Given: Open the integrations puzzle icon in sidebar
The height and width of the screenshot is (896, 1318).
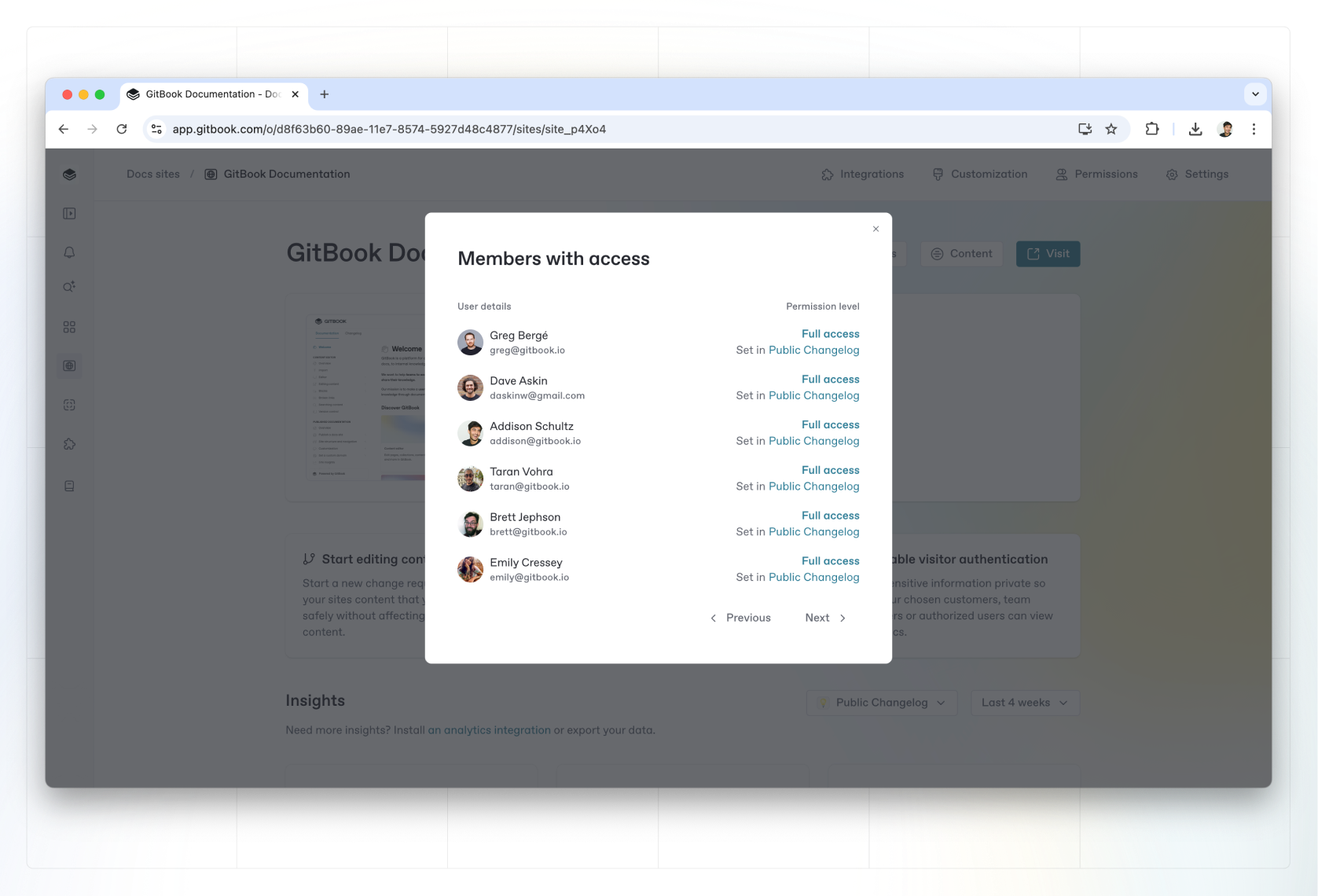Looking at the screenshot, I should 69,444.
